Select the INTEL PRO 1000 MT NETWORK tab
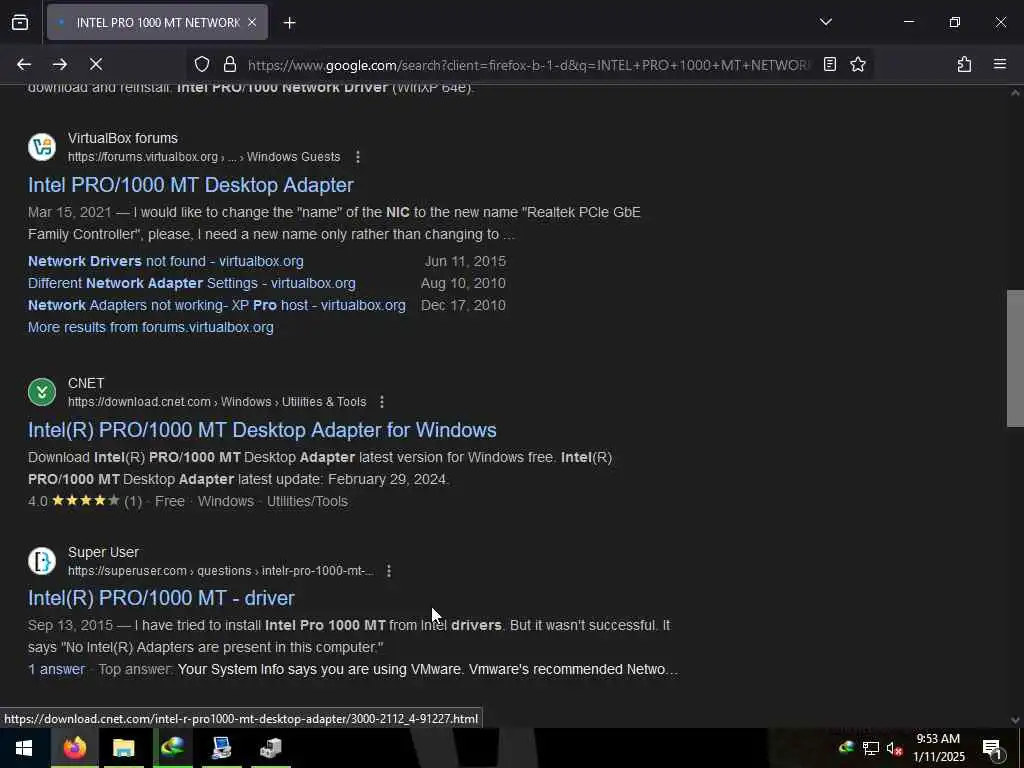 click(x=157, y=22)
